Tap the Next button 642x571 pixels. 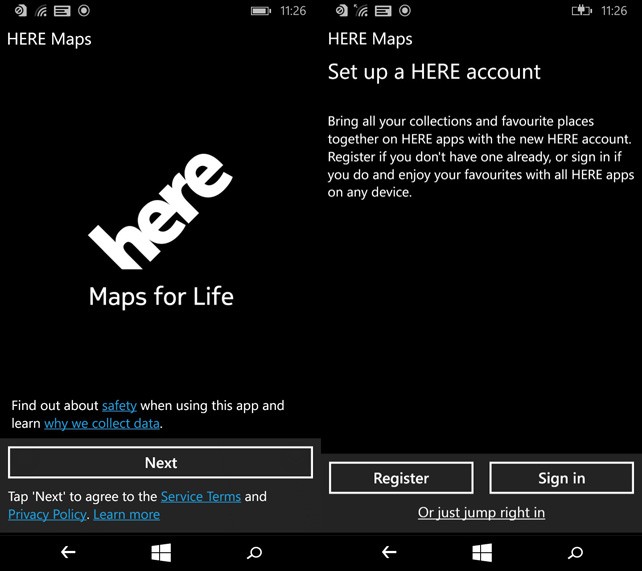point(160,463)
